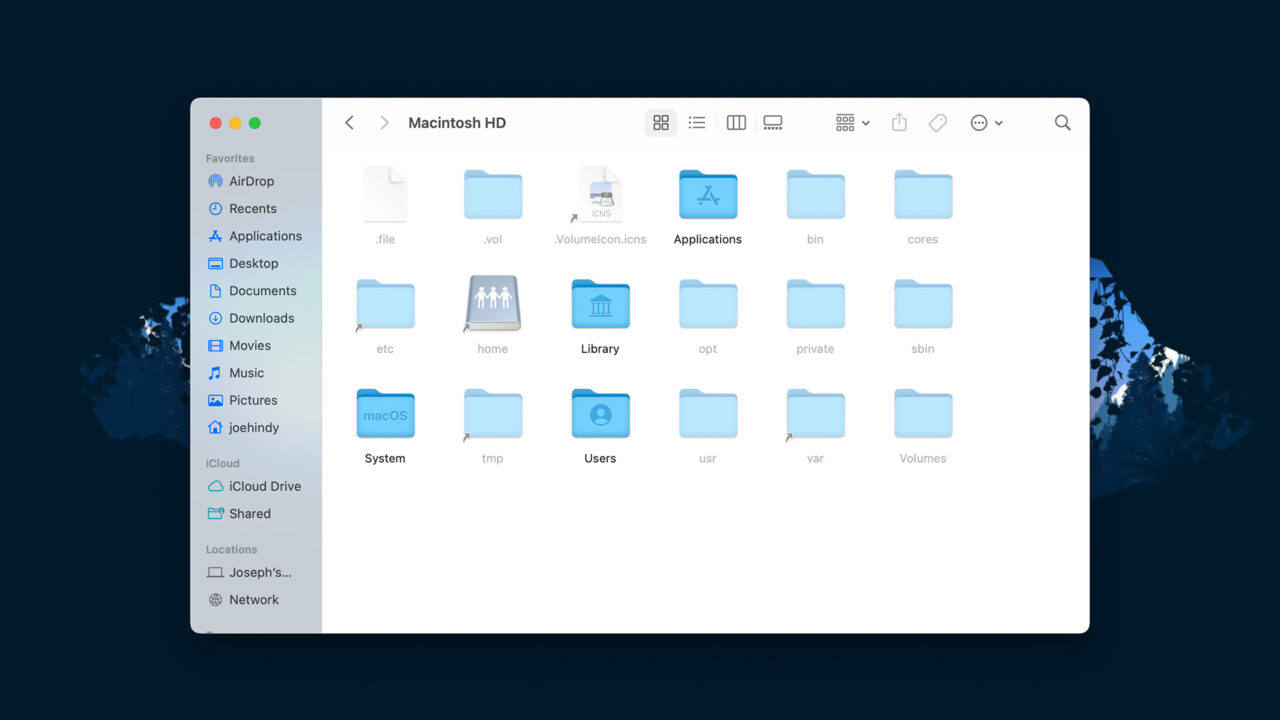This screenshot has height=720, width=1280.
Task: Open the Users folder
Action: click(600, 414)
